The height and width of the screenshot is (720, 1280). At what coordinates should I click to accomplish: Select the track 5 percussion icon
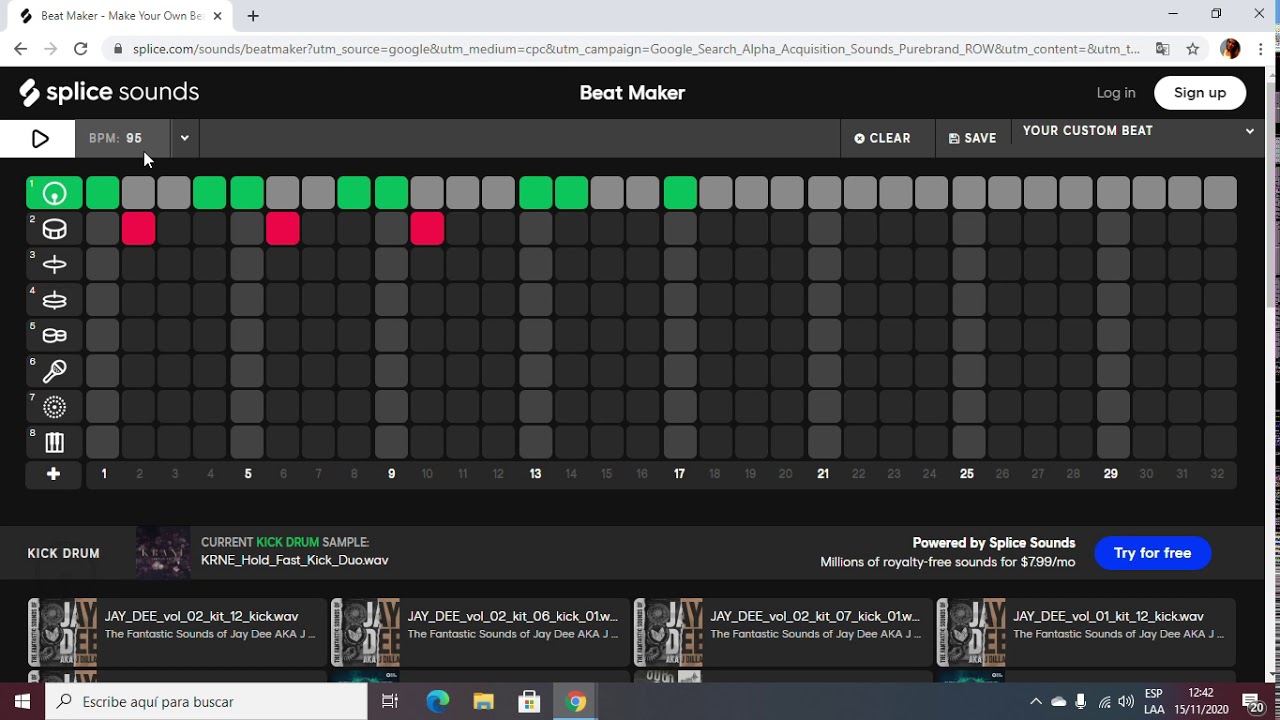54,336
